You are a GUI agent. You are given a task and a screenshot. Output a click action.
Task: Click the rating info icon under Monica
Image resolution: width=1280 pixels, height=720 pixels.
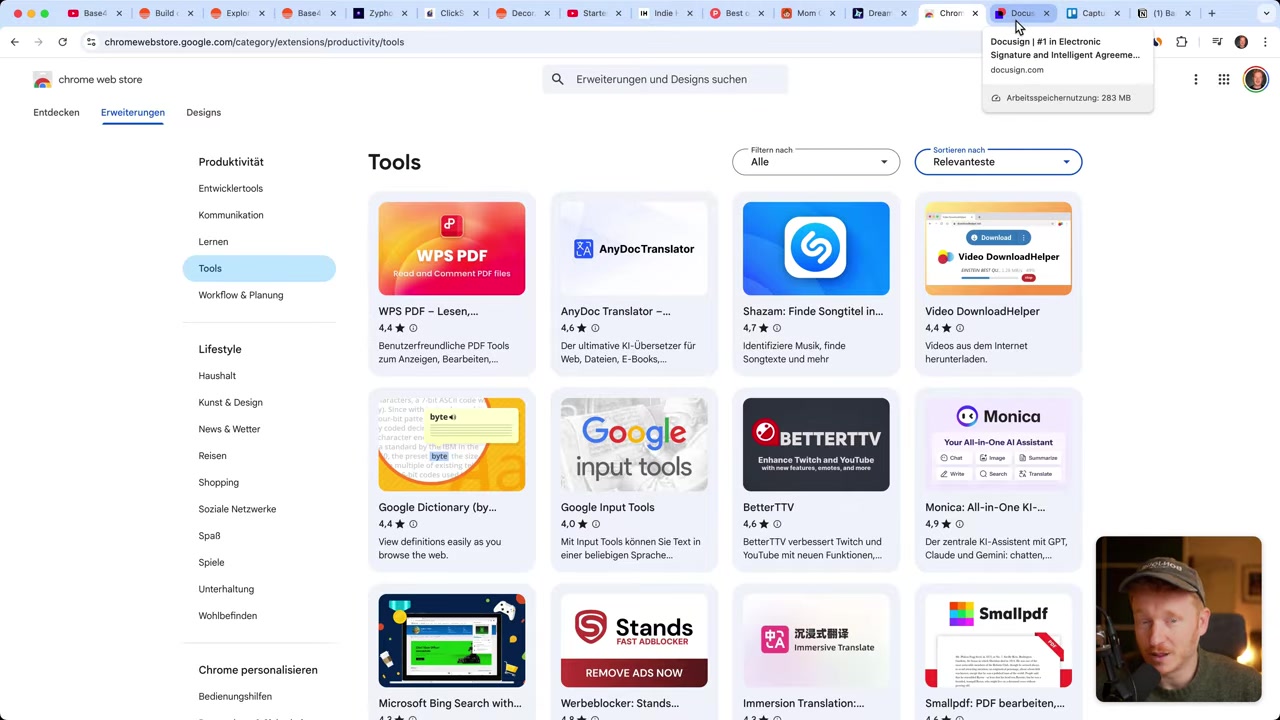point(960,524)
